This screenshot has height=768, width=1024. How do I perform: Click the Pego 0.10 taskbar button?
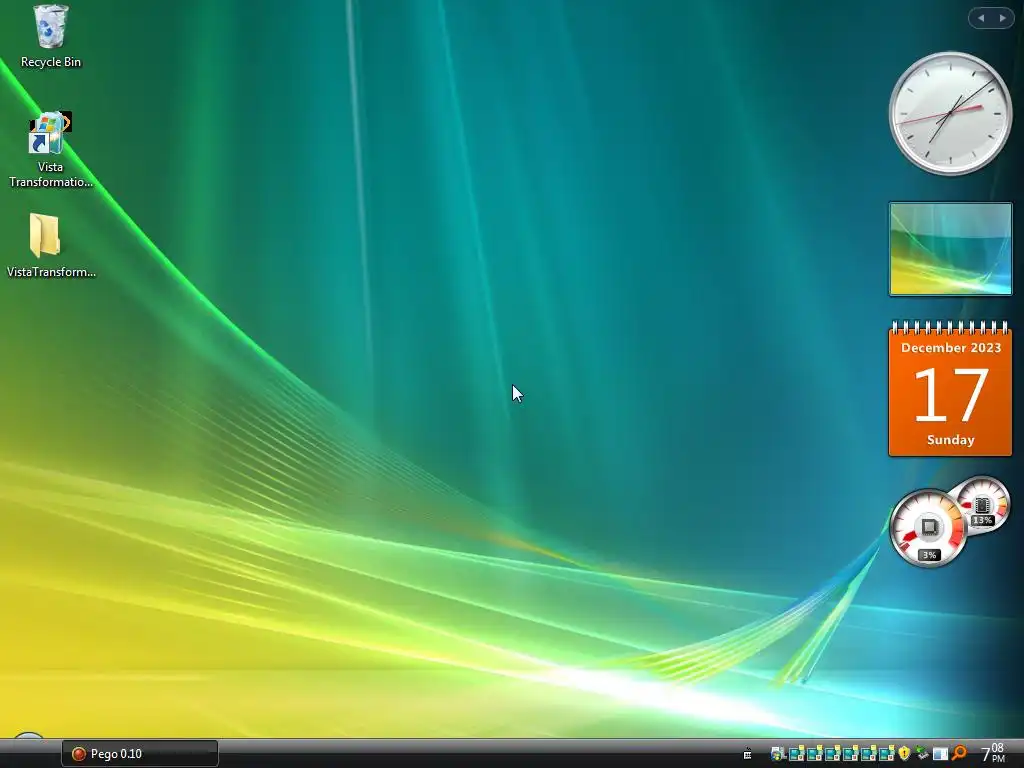(140, 754)
